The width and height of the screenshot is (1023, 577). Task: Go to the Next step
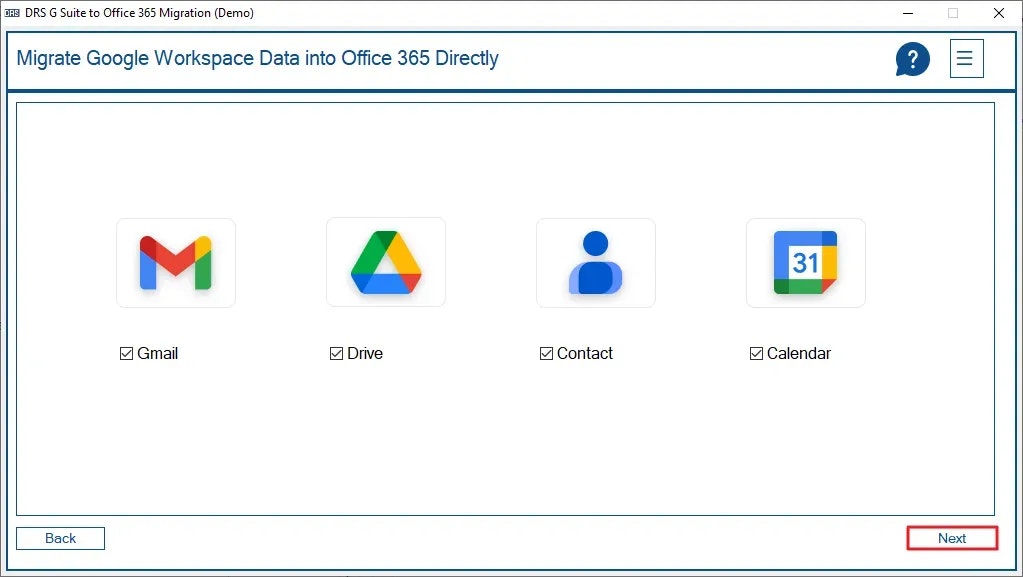pyautogui.click(x=952, y=538)
